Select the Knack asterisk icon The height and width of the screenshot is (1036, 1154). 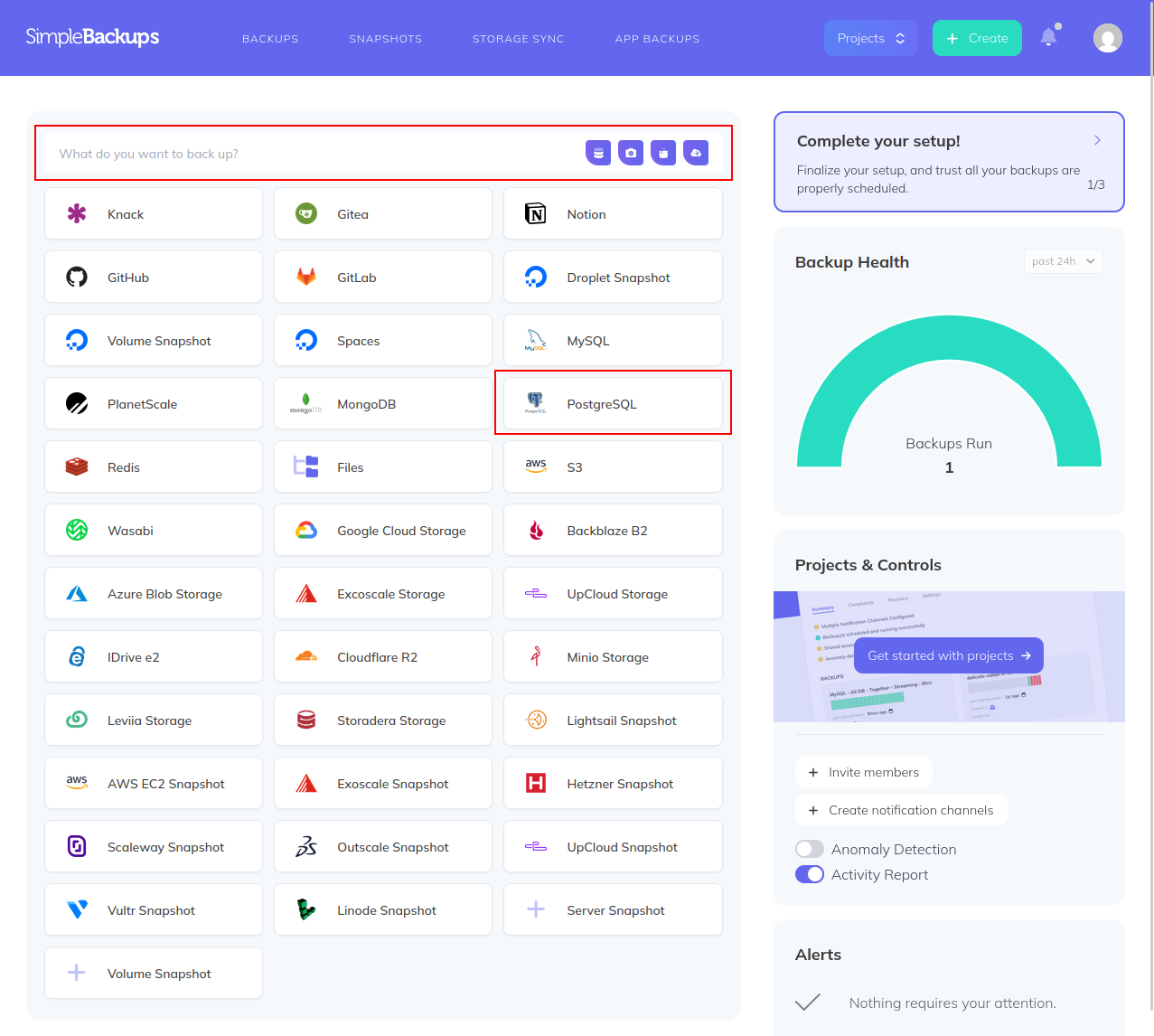(77, 214)
